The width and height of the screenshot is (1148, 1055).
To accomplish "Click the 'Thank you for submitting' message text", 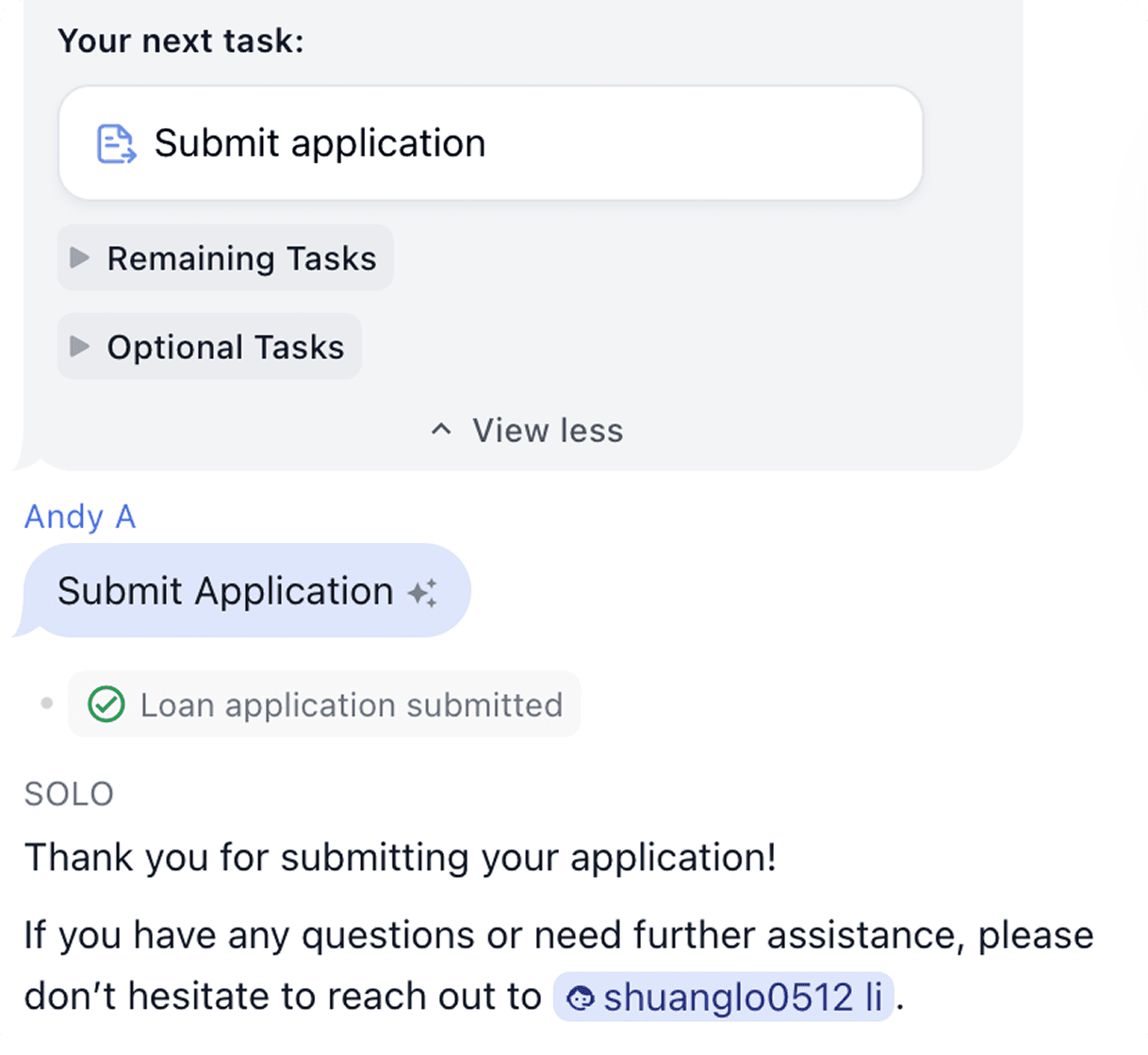I will click(x=401, y=858).
